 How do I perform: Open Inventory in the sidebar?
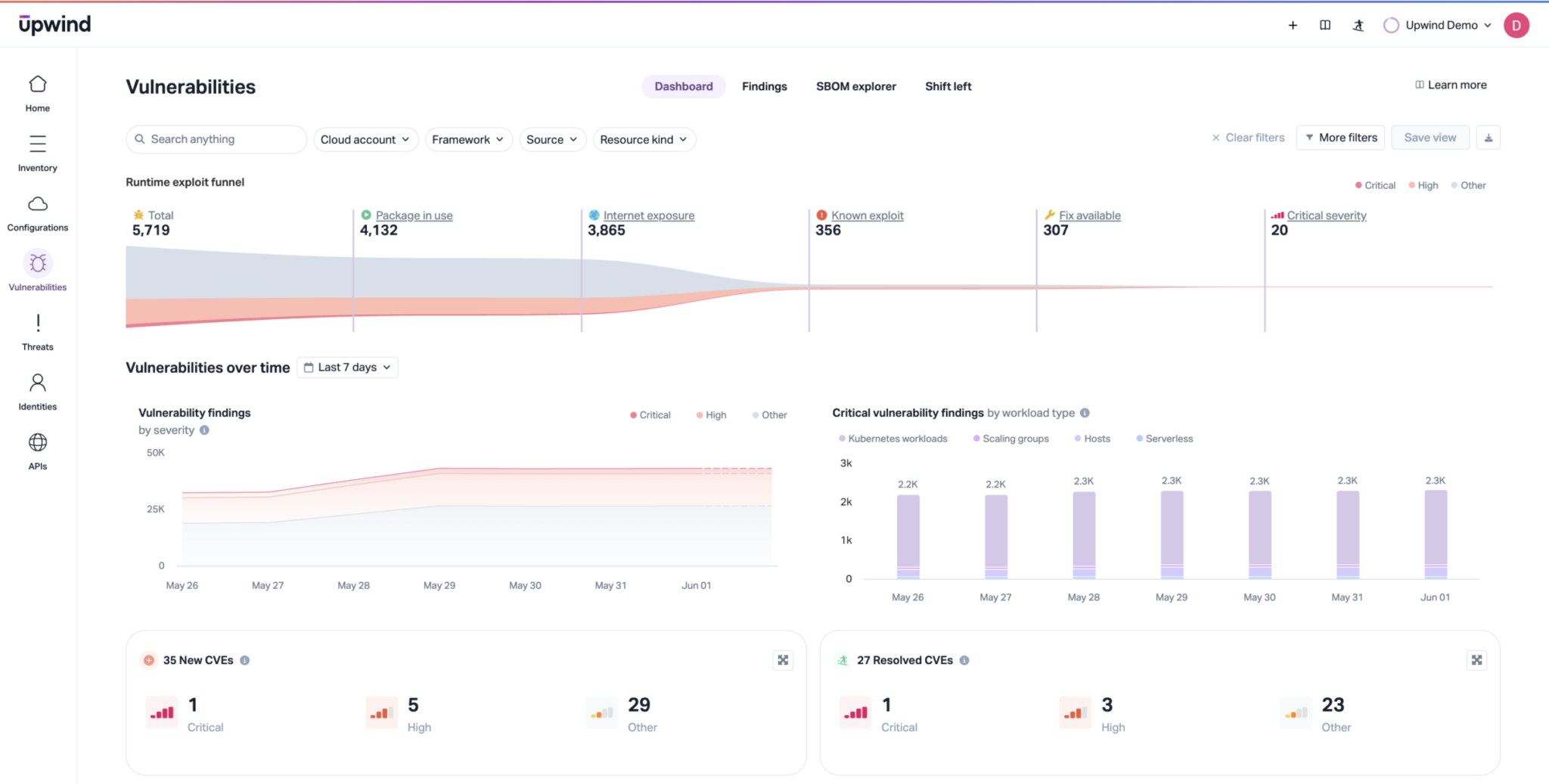pos(37,153)
